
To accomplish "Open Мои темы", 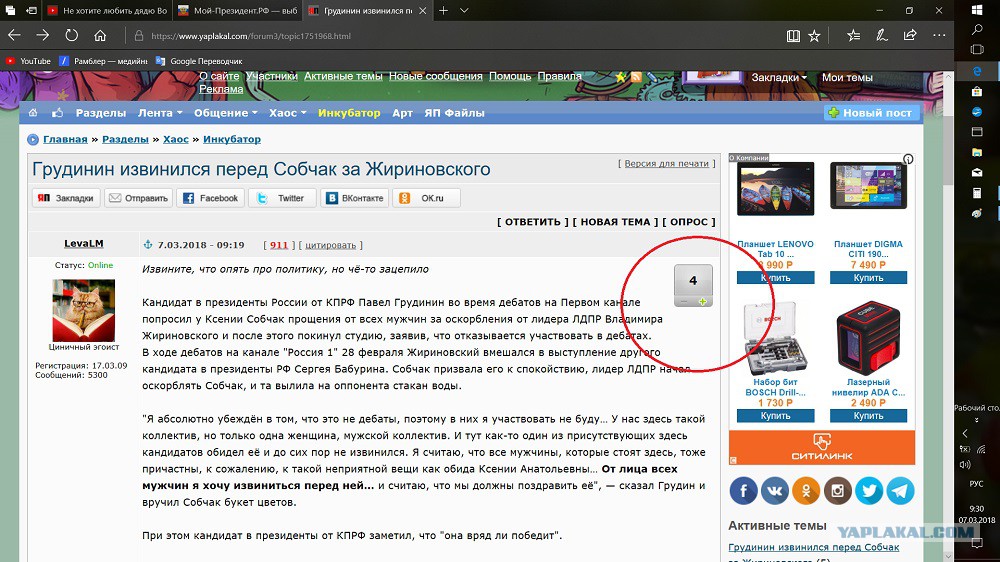I will [x=847, y=77].
